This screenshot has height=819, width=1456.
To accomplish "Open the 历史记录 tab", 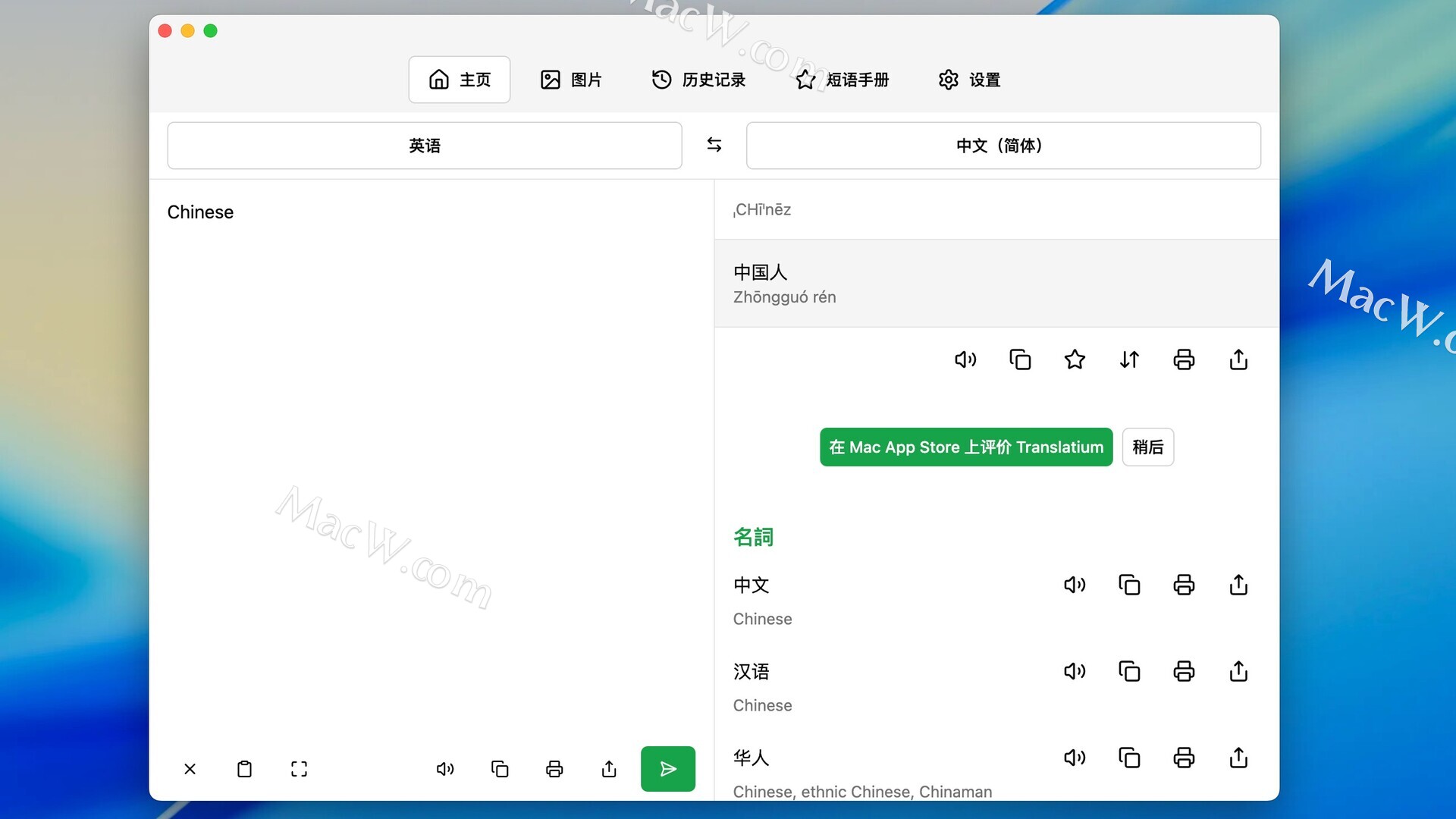I will (698, 80).
